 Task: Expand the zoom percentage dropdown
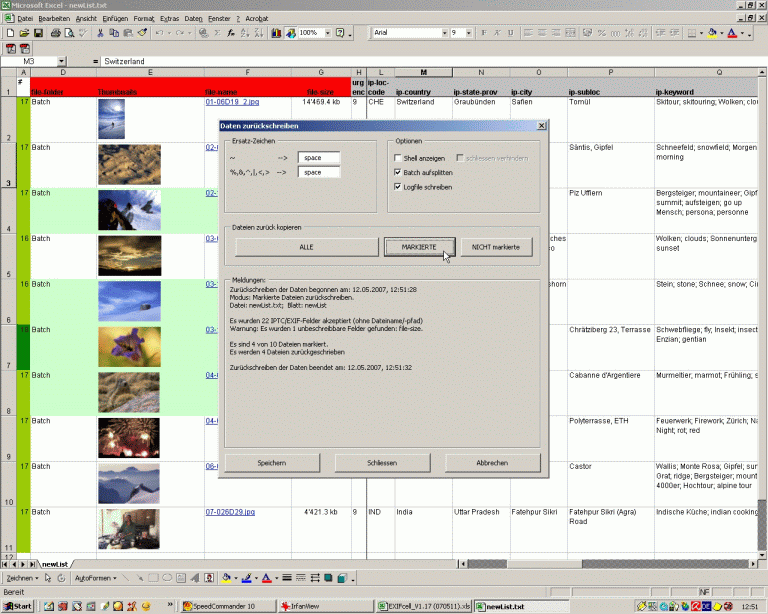click(x=326, y=33)
